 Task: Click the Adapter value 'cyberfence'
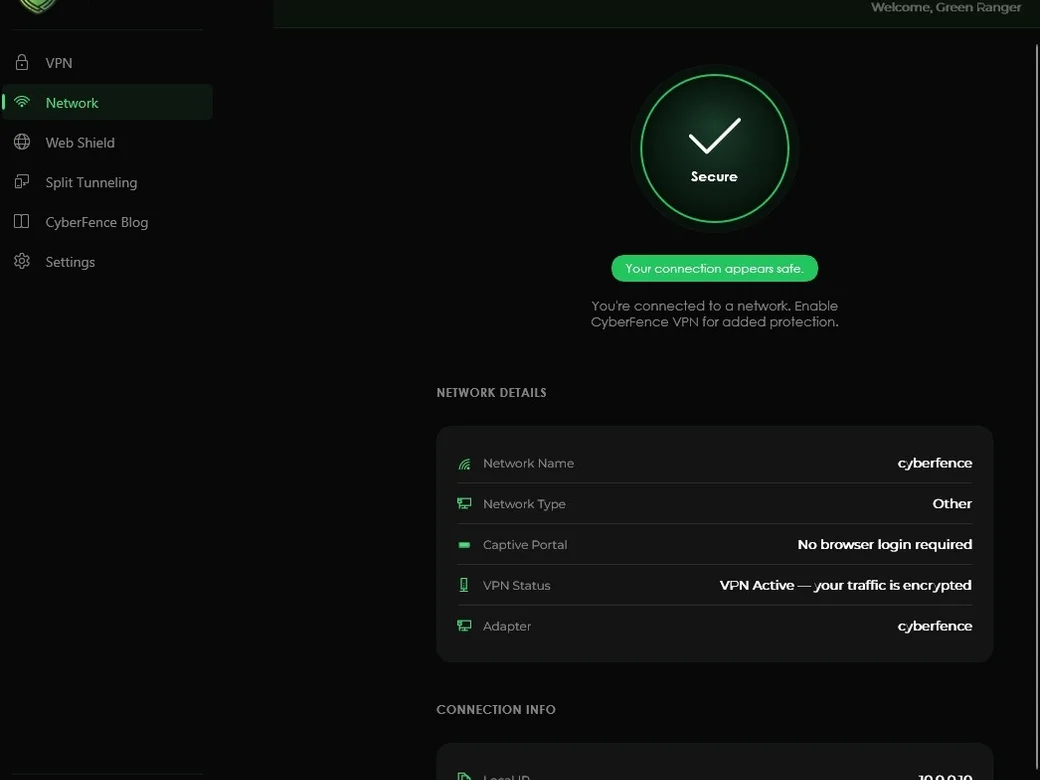pyautogui.click(x=935, y=626)
